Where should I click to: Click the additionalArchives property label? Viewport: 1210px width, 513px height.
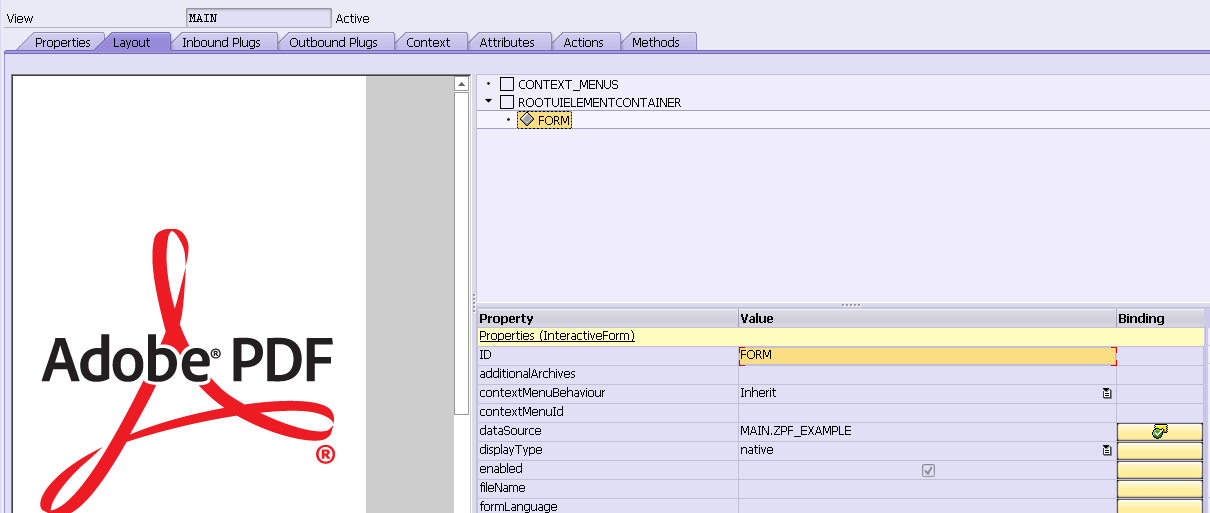pyautogui.click(x=527, y=374)
